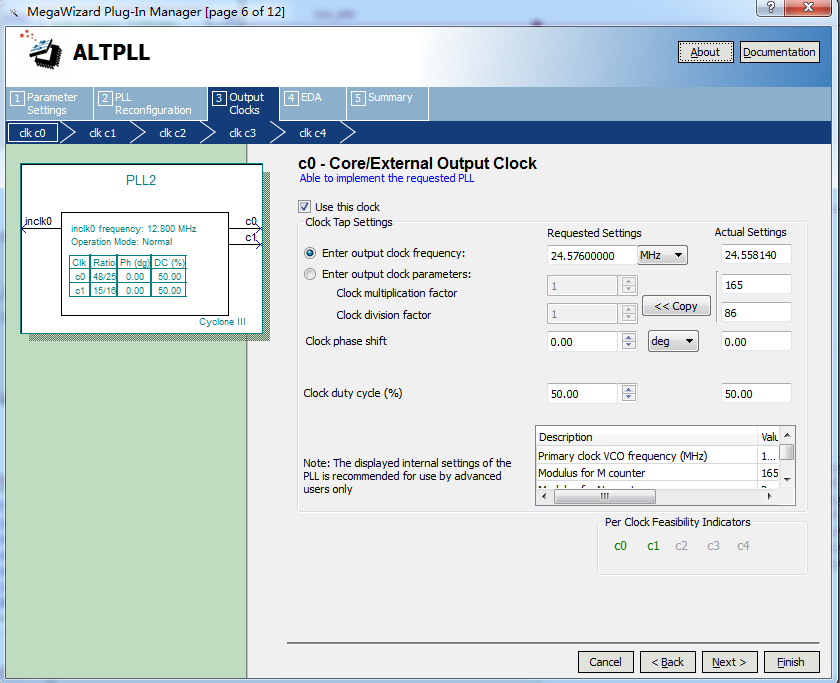Click the Next > button
Viewport: 840px width, 683px height.
point(729,662)
